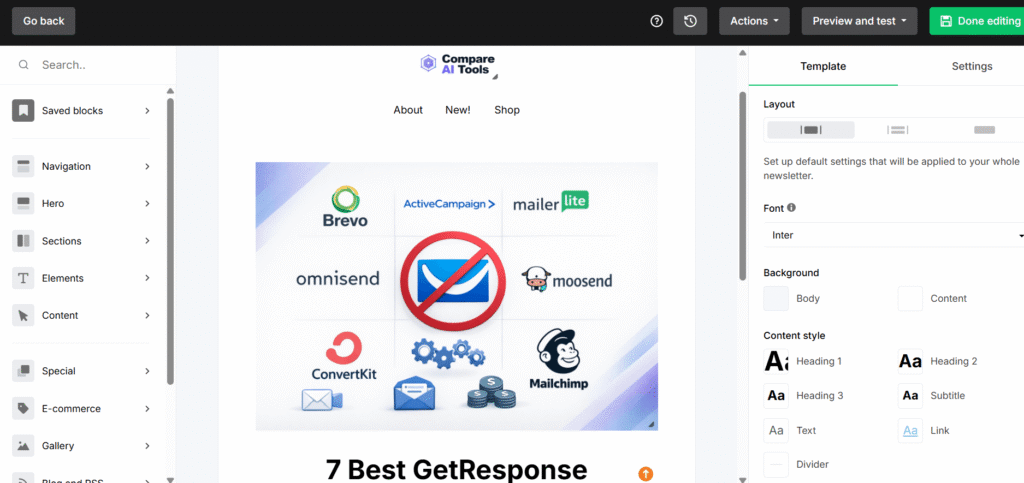The height and width of the screenshot is (483, 1024).
Task: Open the version history clock icon
Action: tap(690, 21)
